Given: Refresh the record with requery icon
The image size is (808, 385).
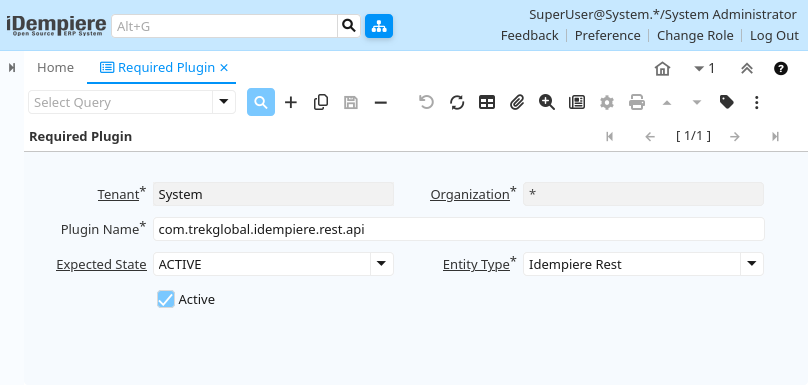Looking at the screenshot, I should tap(457, 103).
